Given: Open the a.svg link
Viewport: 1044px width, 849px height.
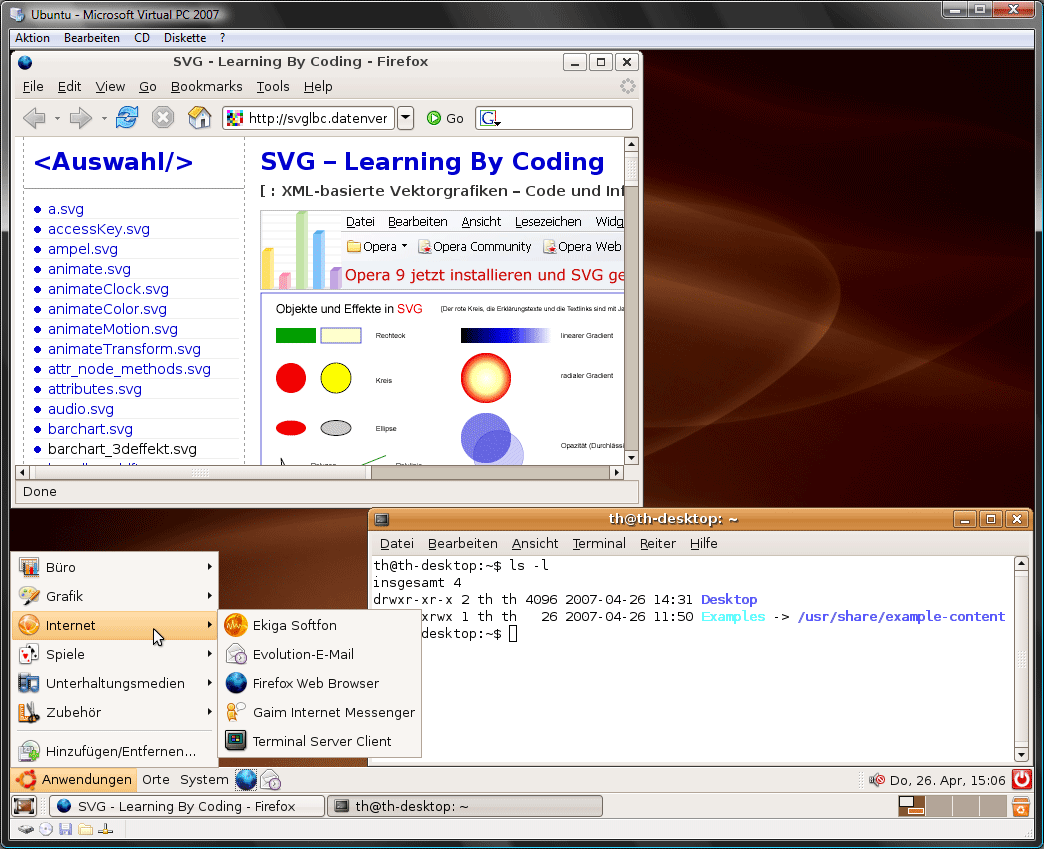Looking at the screenshot, I should [x=66, y=209].
